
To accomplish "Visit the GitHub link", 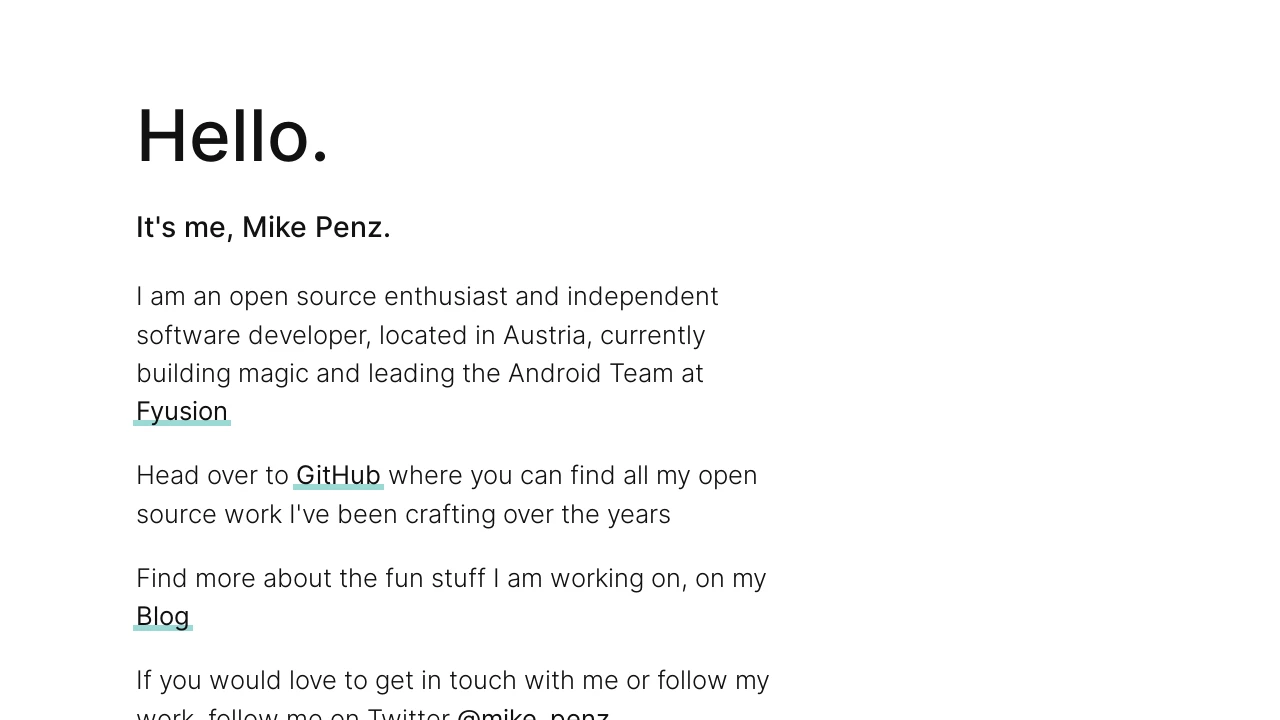I will [x=338, y=476].
